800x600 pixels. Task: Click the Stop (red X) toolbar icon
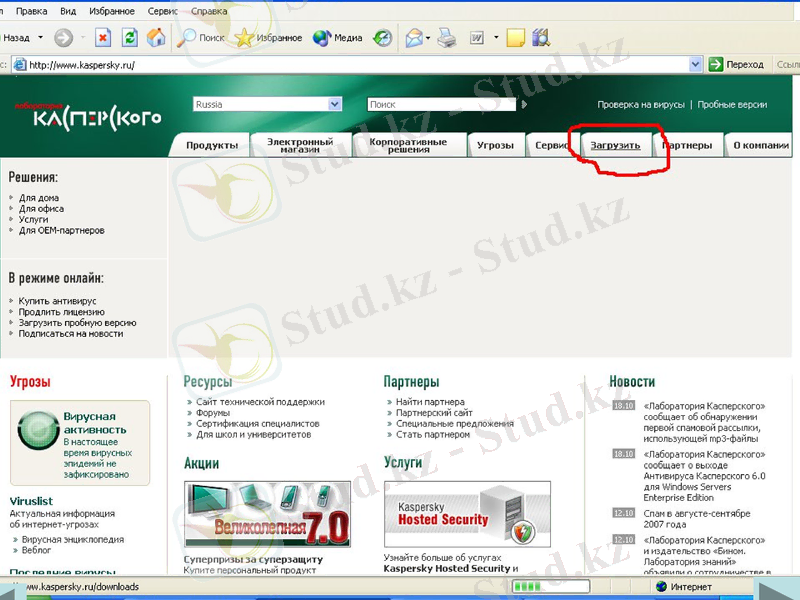point(103,37)
